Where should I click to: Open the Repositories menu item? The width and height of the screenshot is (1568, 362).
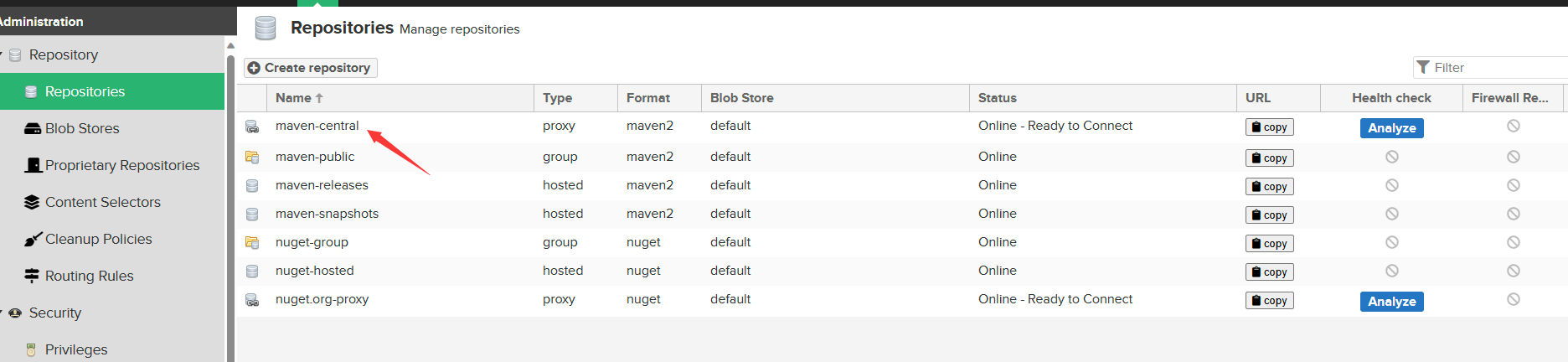pyautogui.click(x=85, y=91)
